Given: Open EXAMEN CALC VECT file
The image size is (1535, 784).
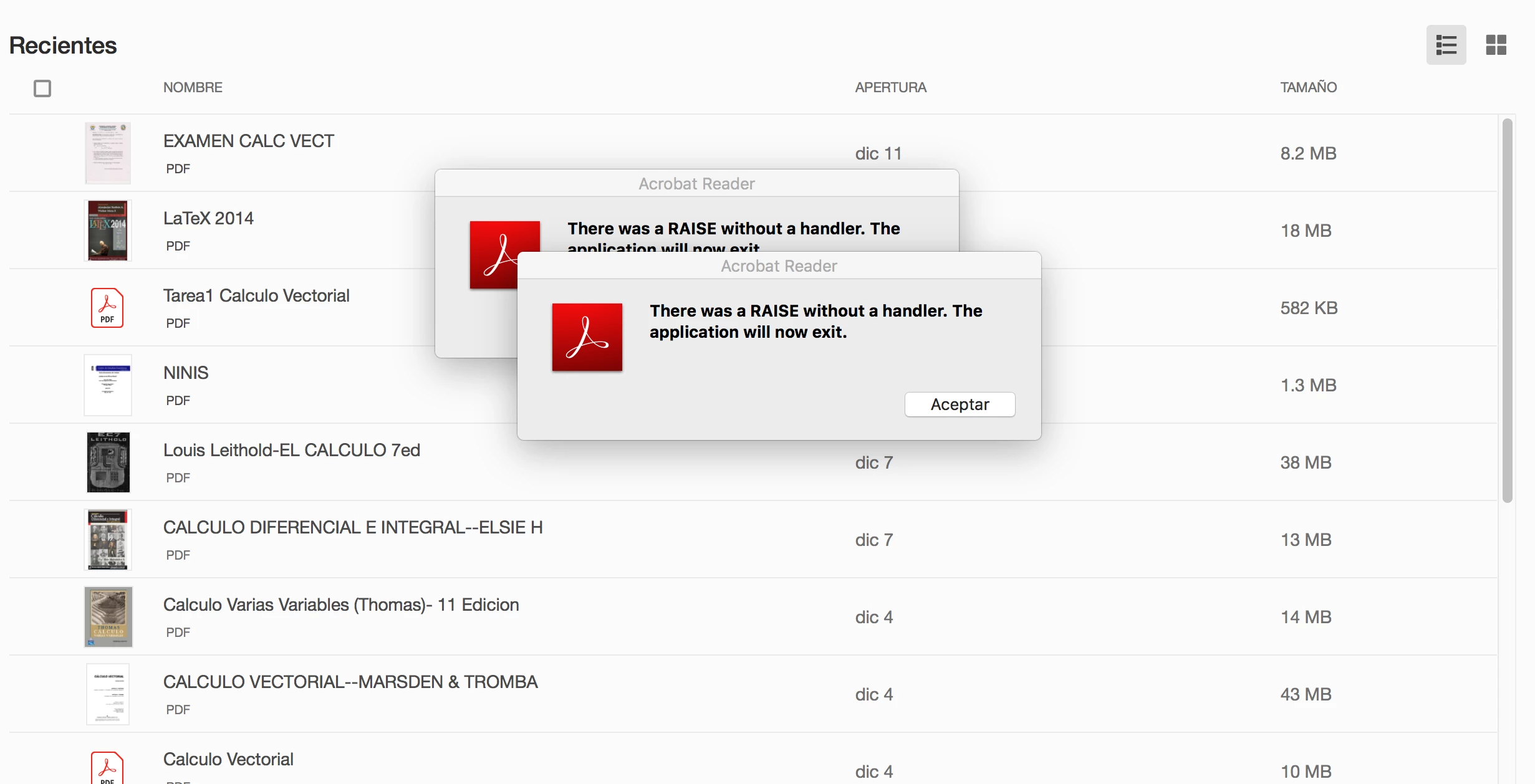Looking at the screenshot, I should (x=248, y=141).
